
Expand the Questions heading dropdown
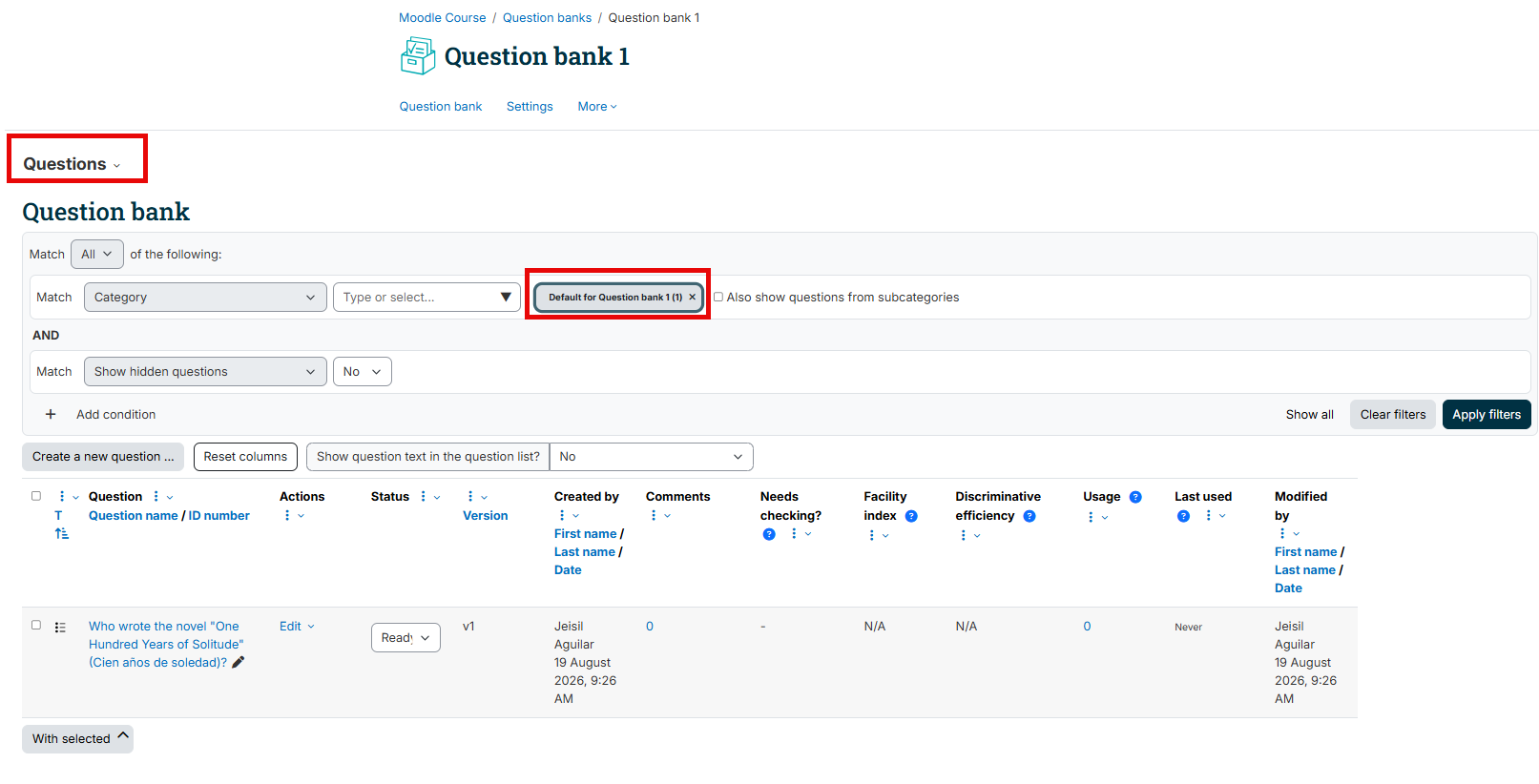tap(73, 164)
